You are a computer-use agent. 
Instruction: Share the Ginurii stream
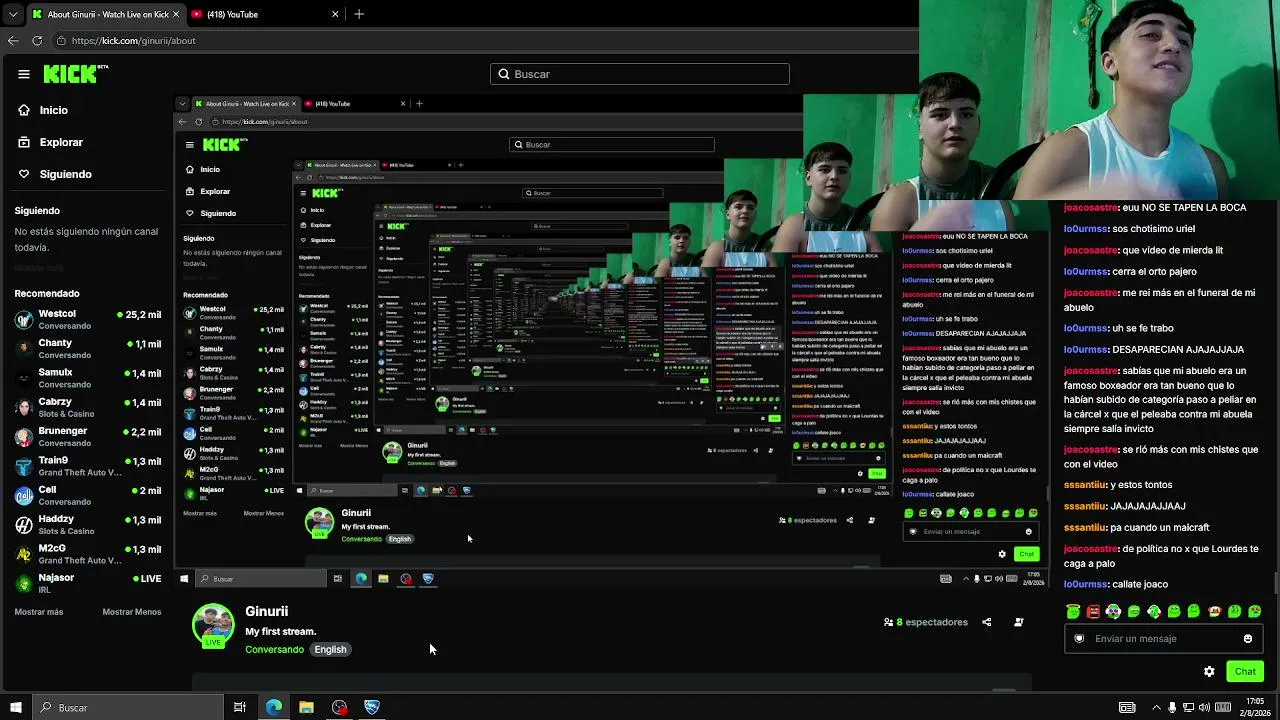987,622
